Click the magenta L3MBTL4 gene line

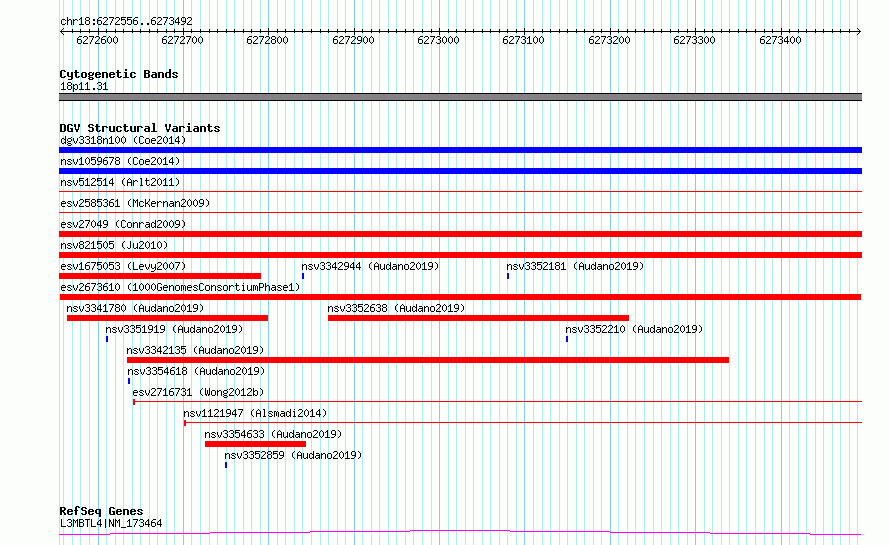click(460, 533)
